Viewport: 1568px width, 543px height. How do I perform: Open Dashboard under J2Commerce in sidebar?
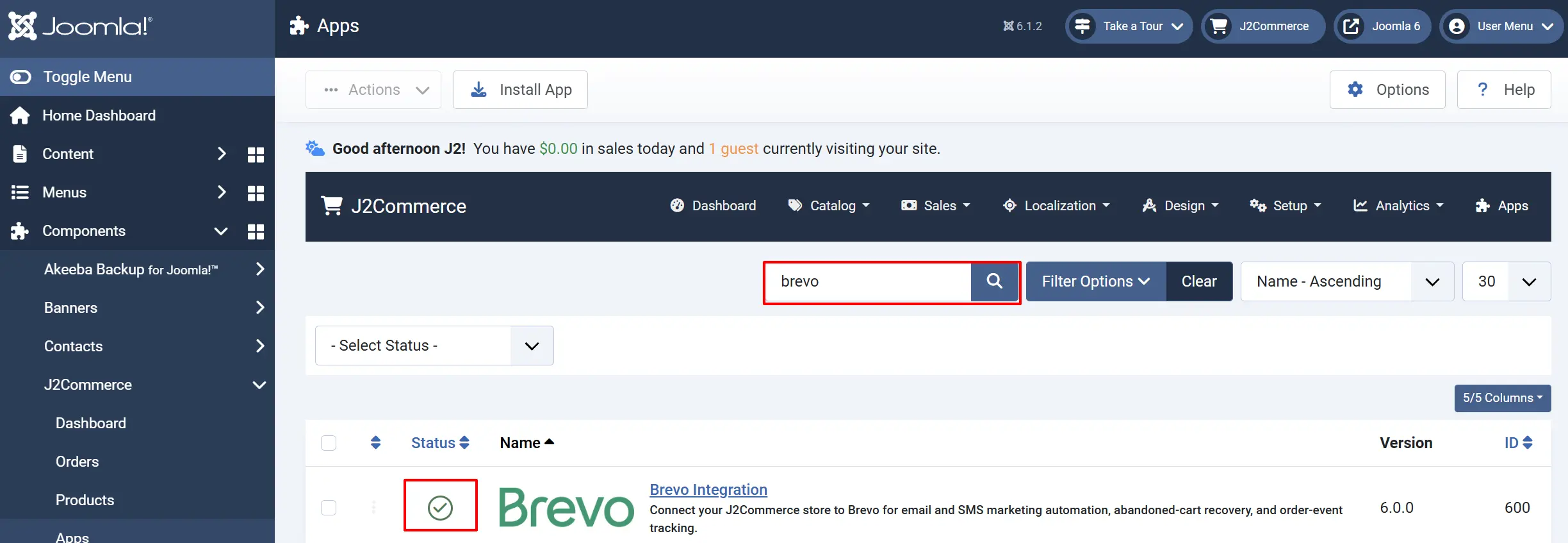pyautogui.click(x=91, y=423)
